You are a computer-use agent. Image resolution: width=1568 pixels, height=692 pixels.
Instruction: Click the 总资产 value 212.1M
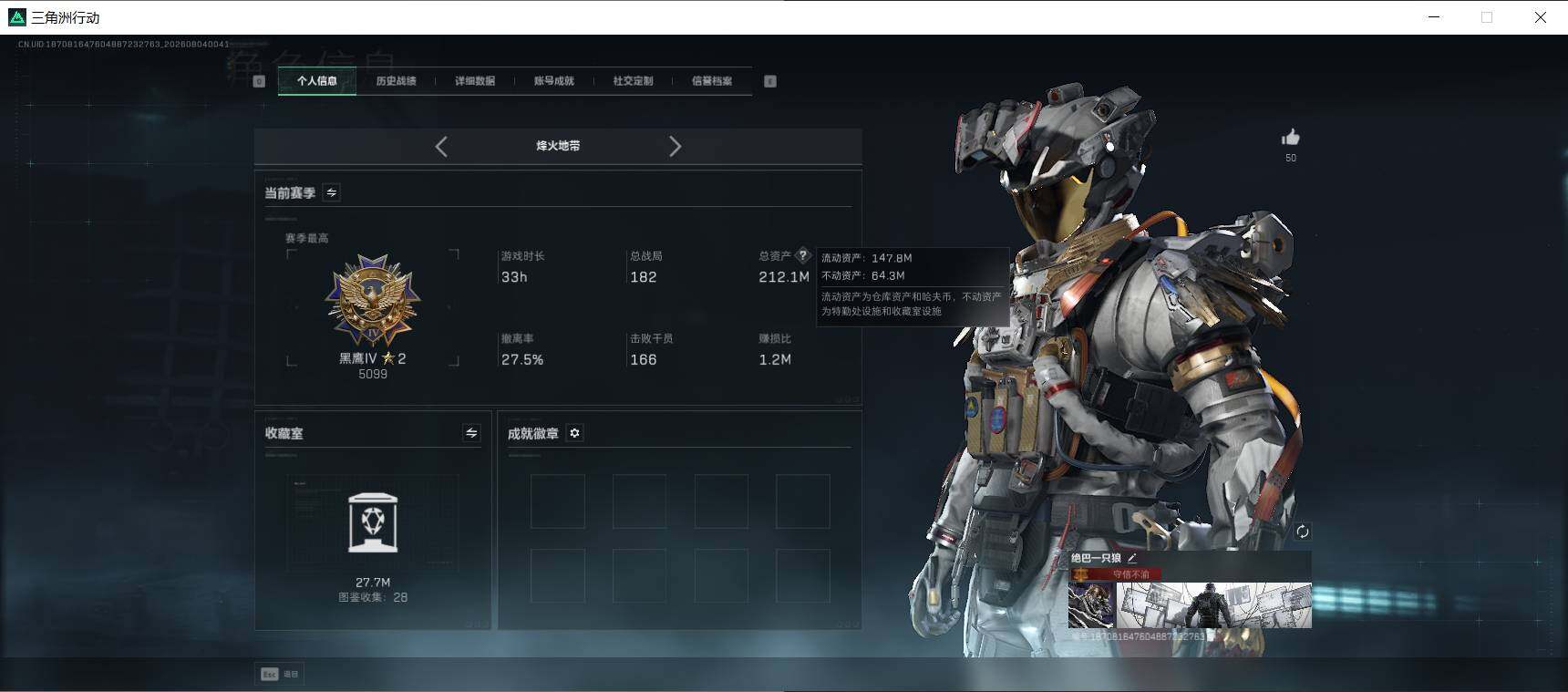click(784, 277)
